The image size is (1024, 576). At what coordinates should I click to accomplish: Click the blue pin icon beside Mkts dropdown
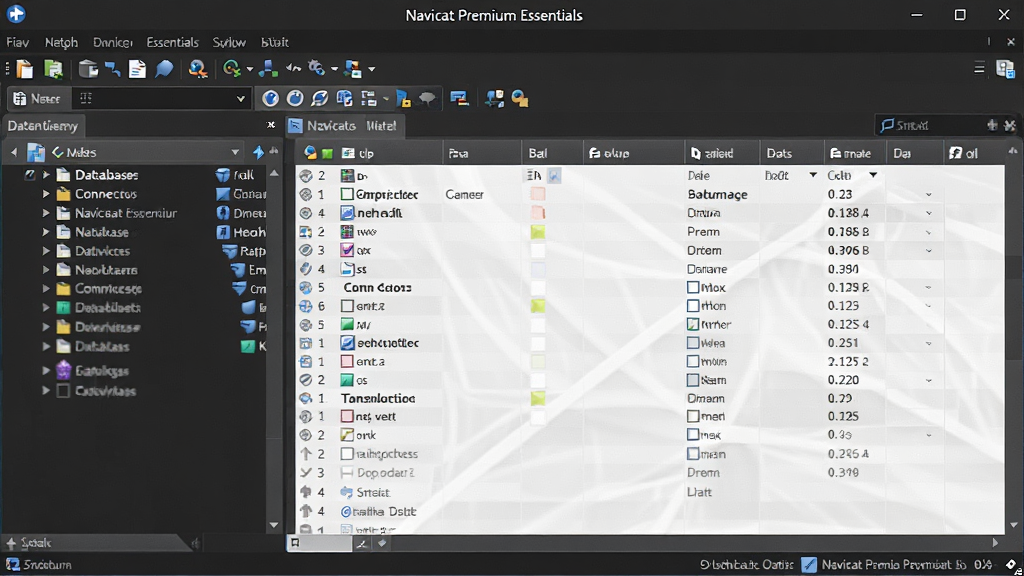259,152
